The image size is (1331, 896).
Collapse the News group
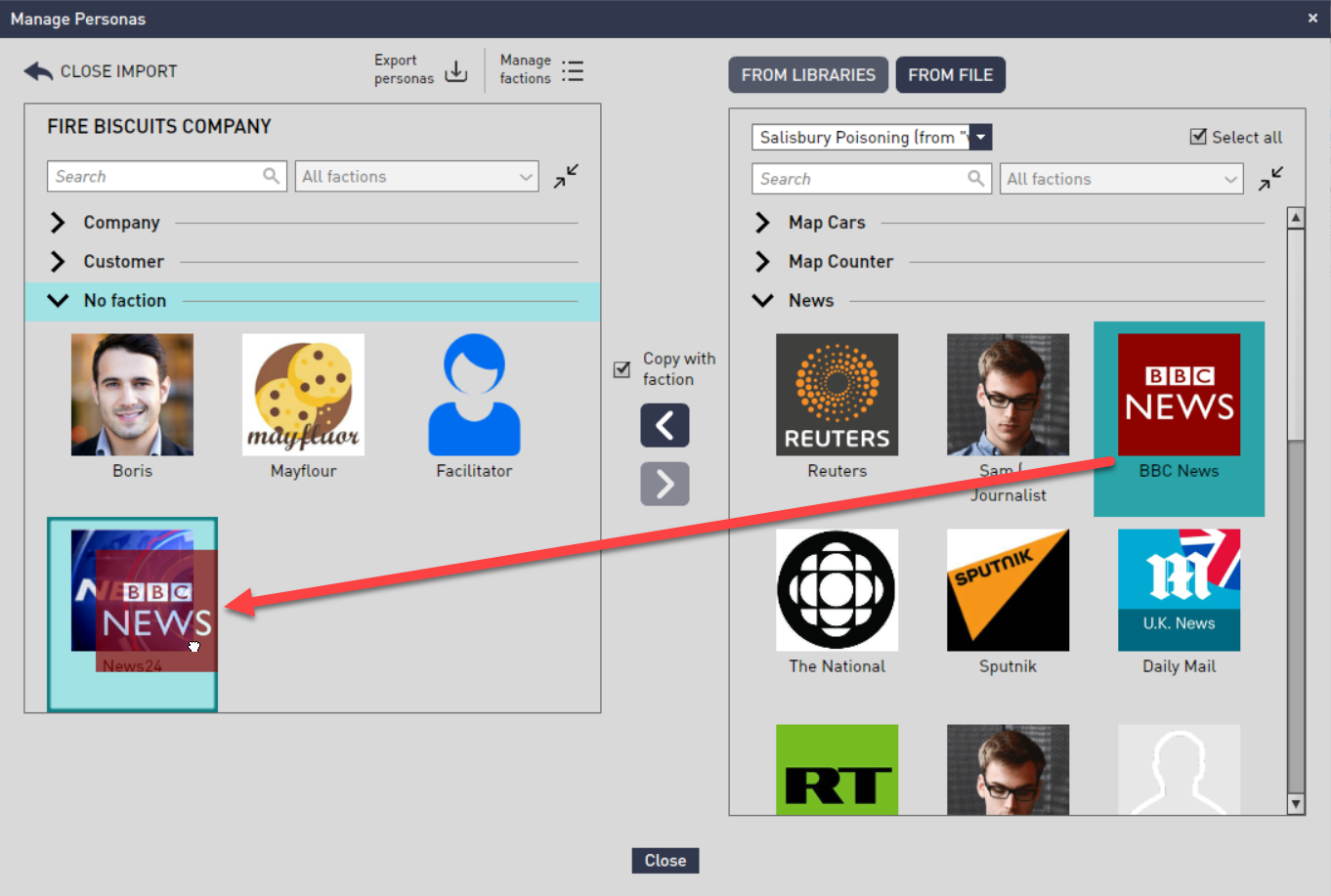coord(762,301)
